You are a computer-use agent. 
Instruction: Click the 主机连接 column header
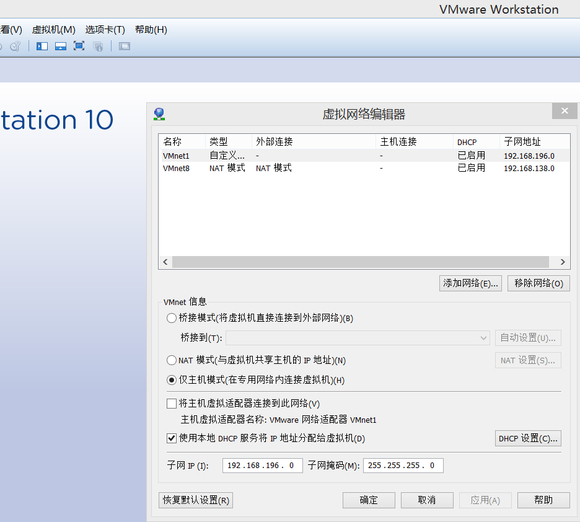pyautogui.click(x=414, y=142)
